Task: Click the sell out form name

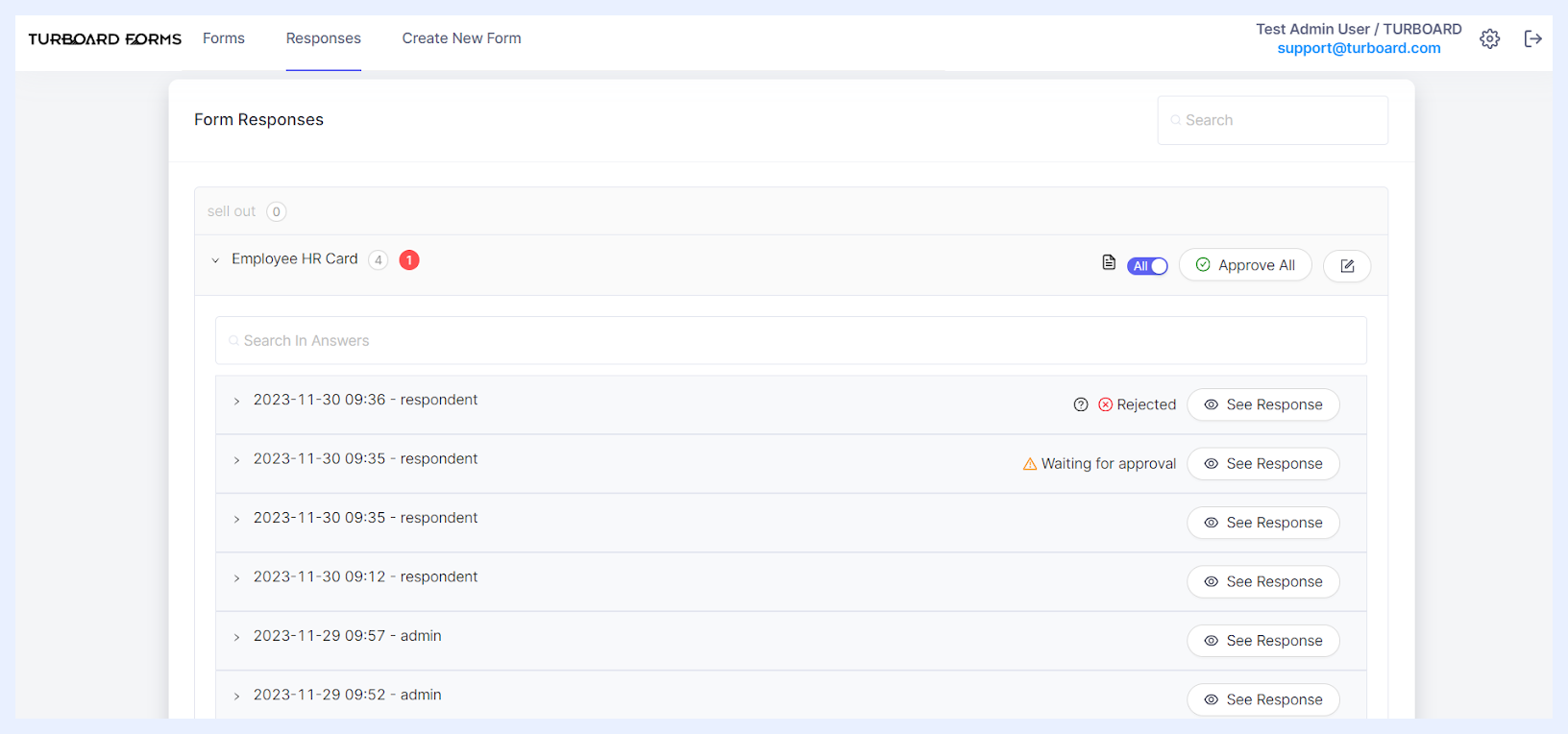Action: coord(232,211)
